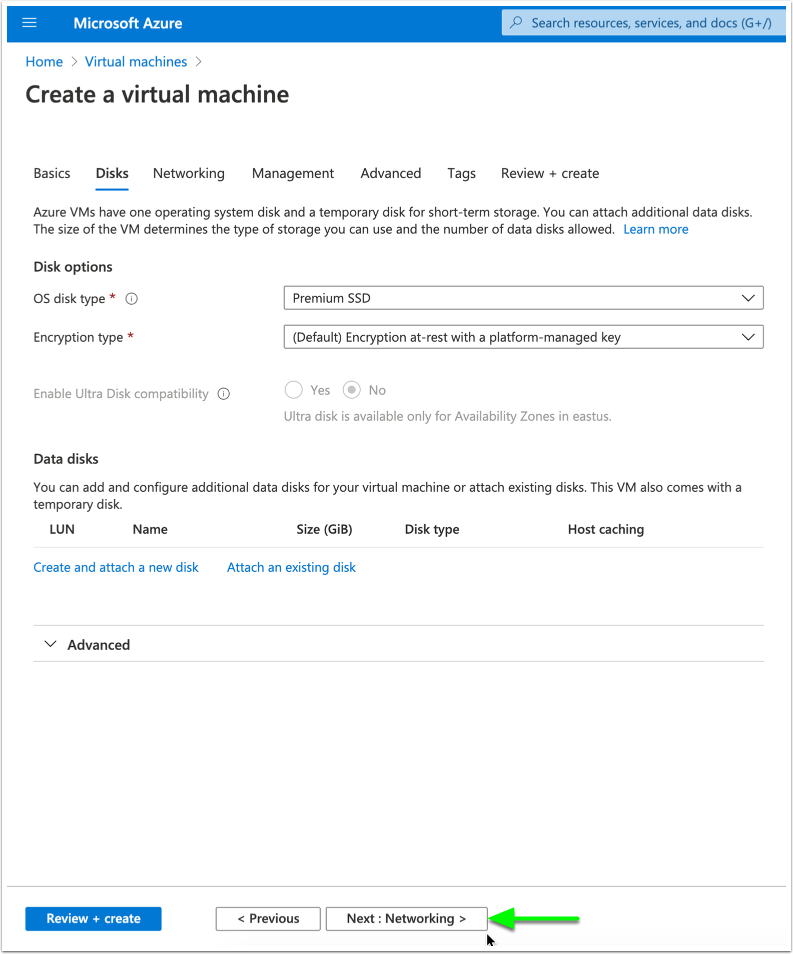
Task: Select the Disks tab
Action: (112, 173)
